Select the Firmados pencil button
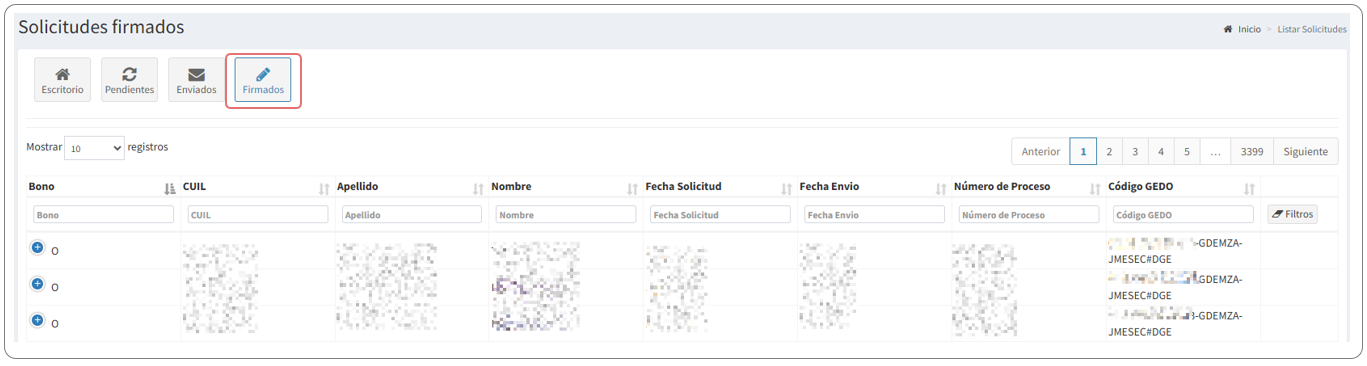The image size is (1367, 366). coord(263,80)
